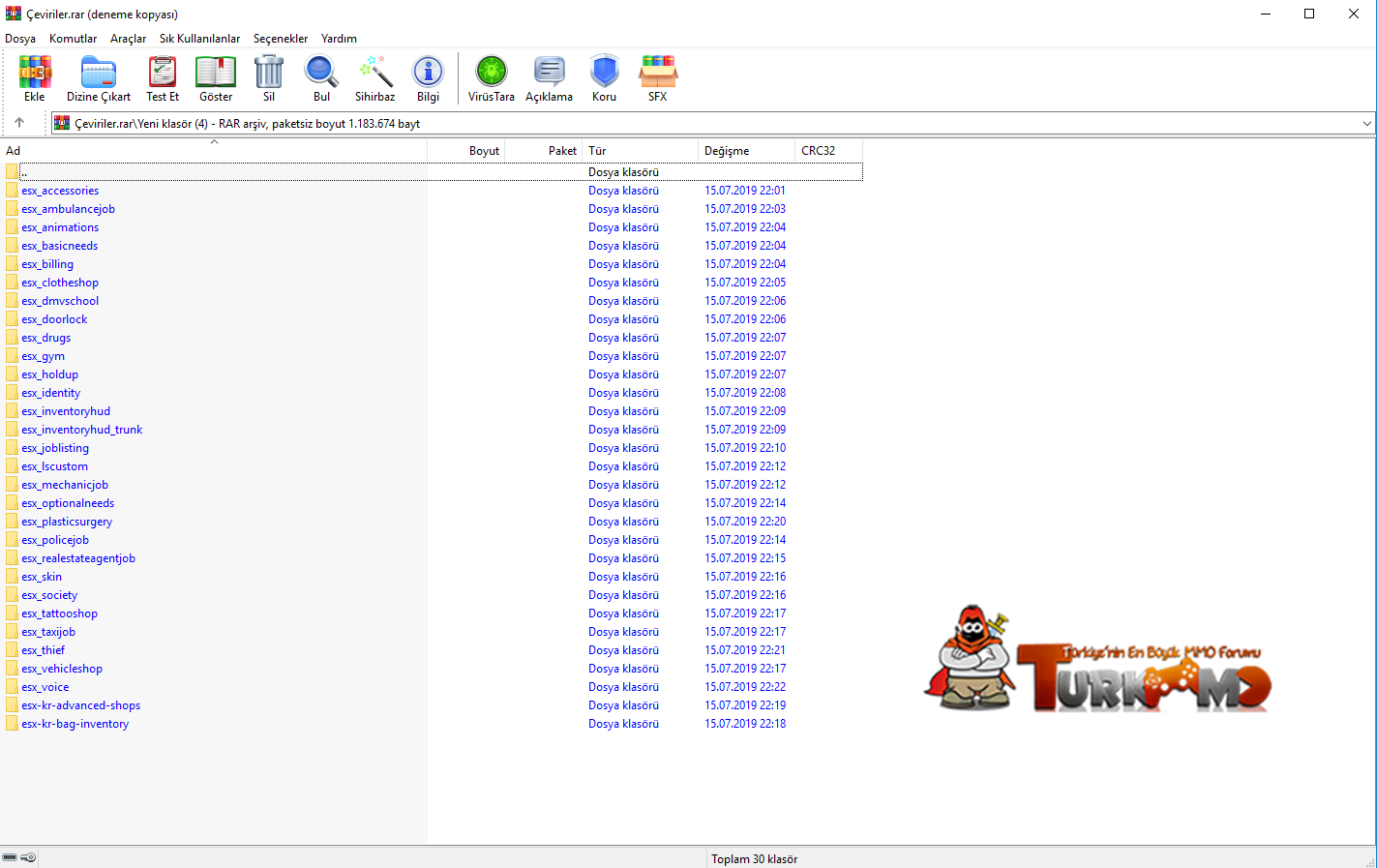Sort by the Paket column header

(544, 151)
